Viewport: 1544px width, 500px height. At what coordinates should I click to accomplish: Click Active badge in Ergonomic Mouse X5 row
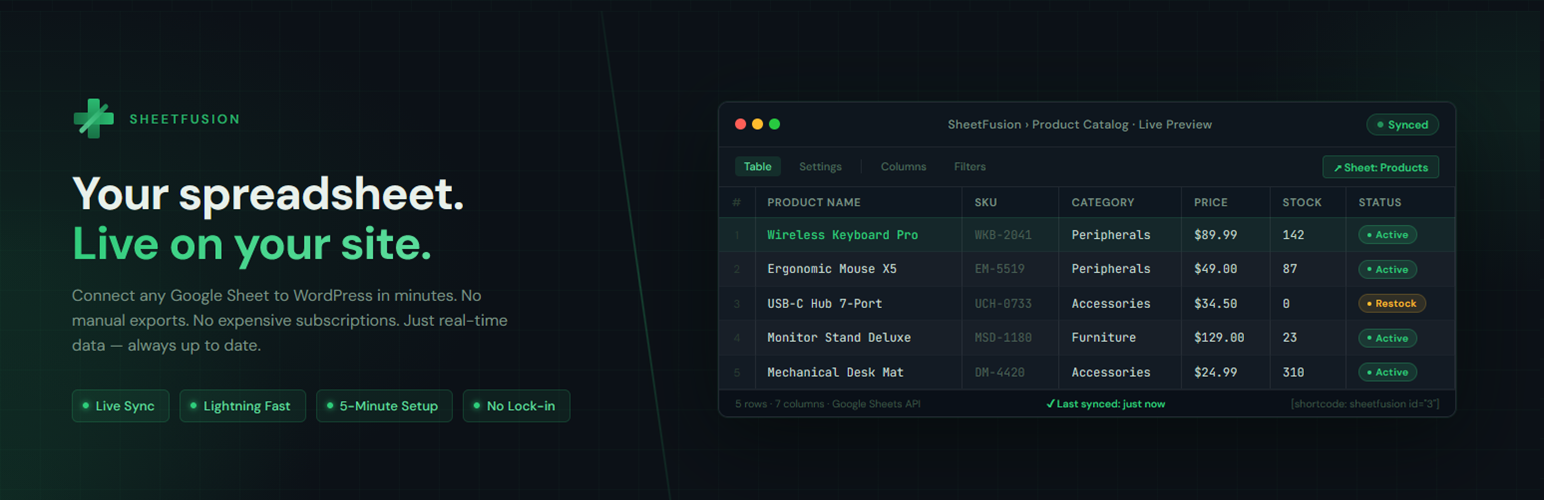click(1387, 269)
